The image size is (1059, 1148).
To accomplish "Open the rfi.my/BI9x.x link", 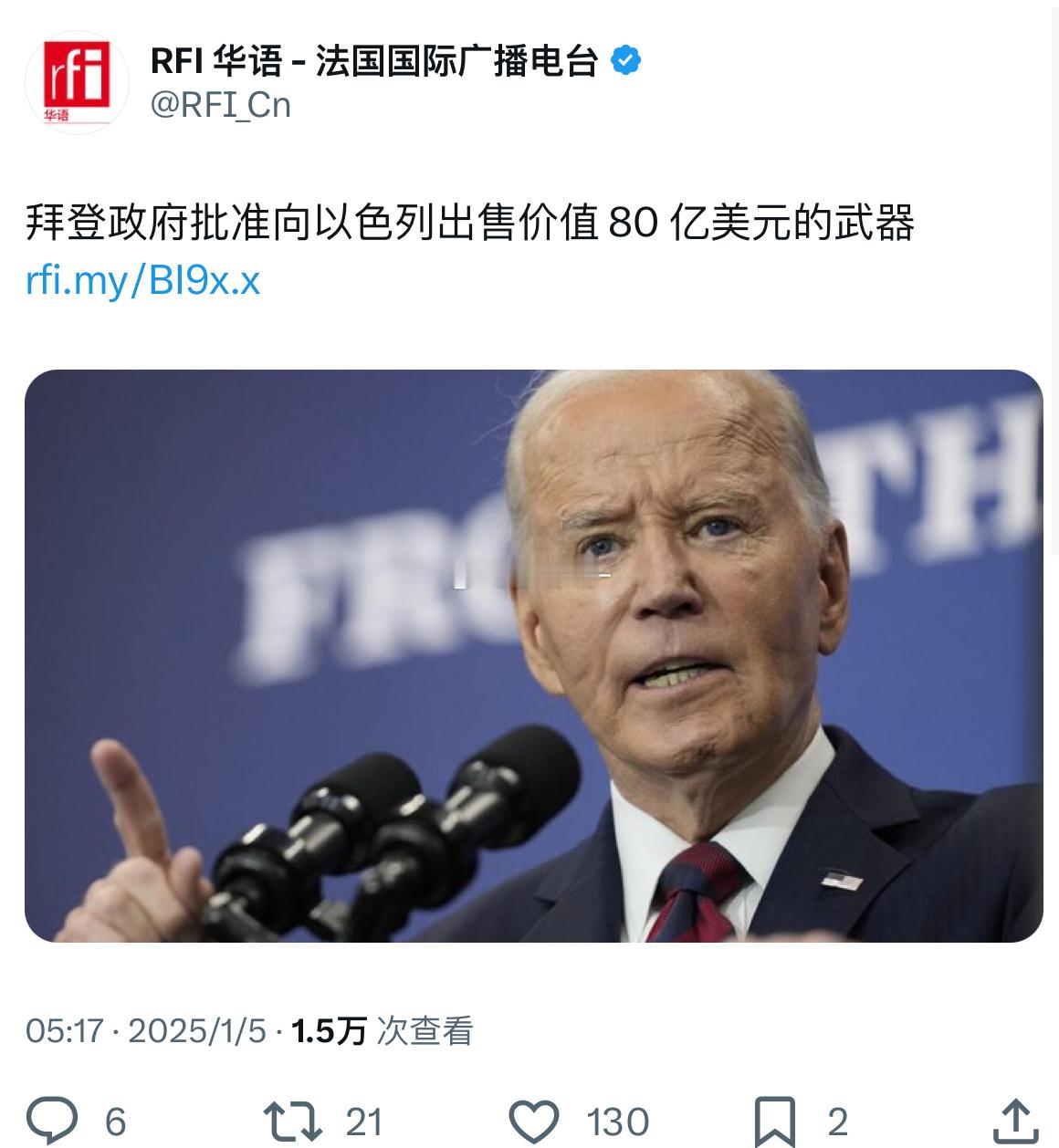I will 143,280.
